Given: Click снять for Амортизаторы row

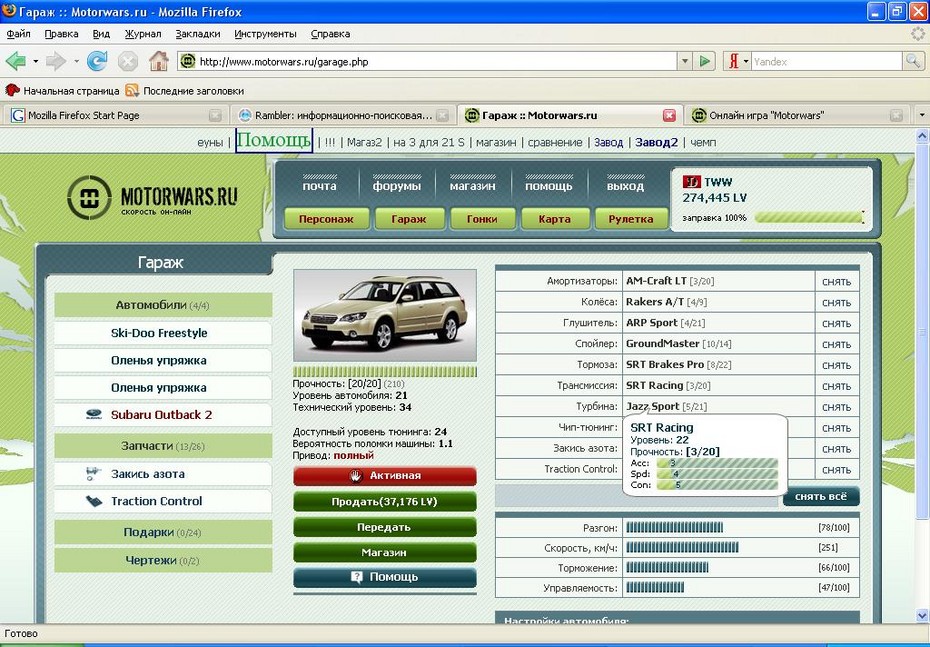Looking at the screenshot, I should (x=836, y=282).
